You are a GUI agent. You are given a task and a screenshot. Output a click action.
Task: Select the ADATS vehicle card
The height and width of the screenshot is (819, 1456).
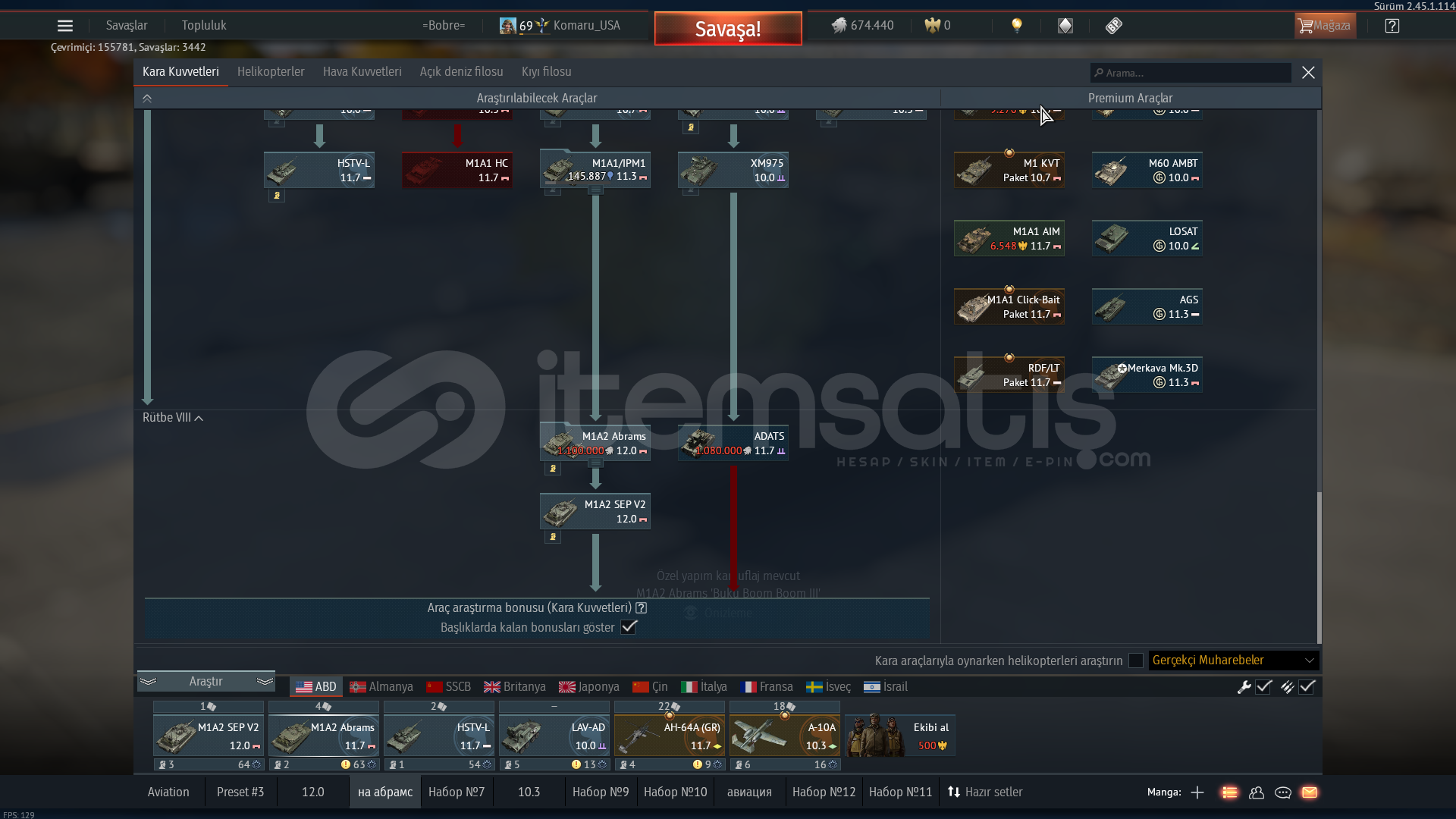733,443
